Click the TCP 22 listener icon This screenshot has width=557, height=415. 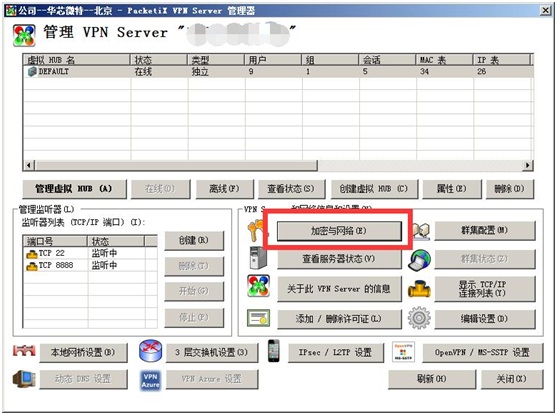[x=32, y=254]
